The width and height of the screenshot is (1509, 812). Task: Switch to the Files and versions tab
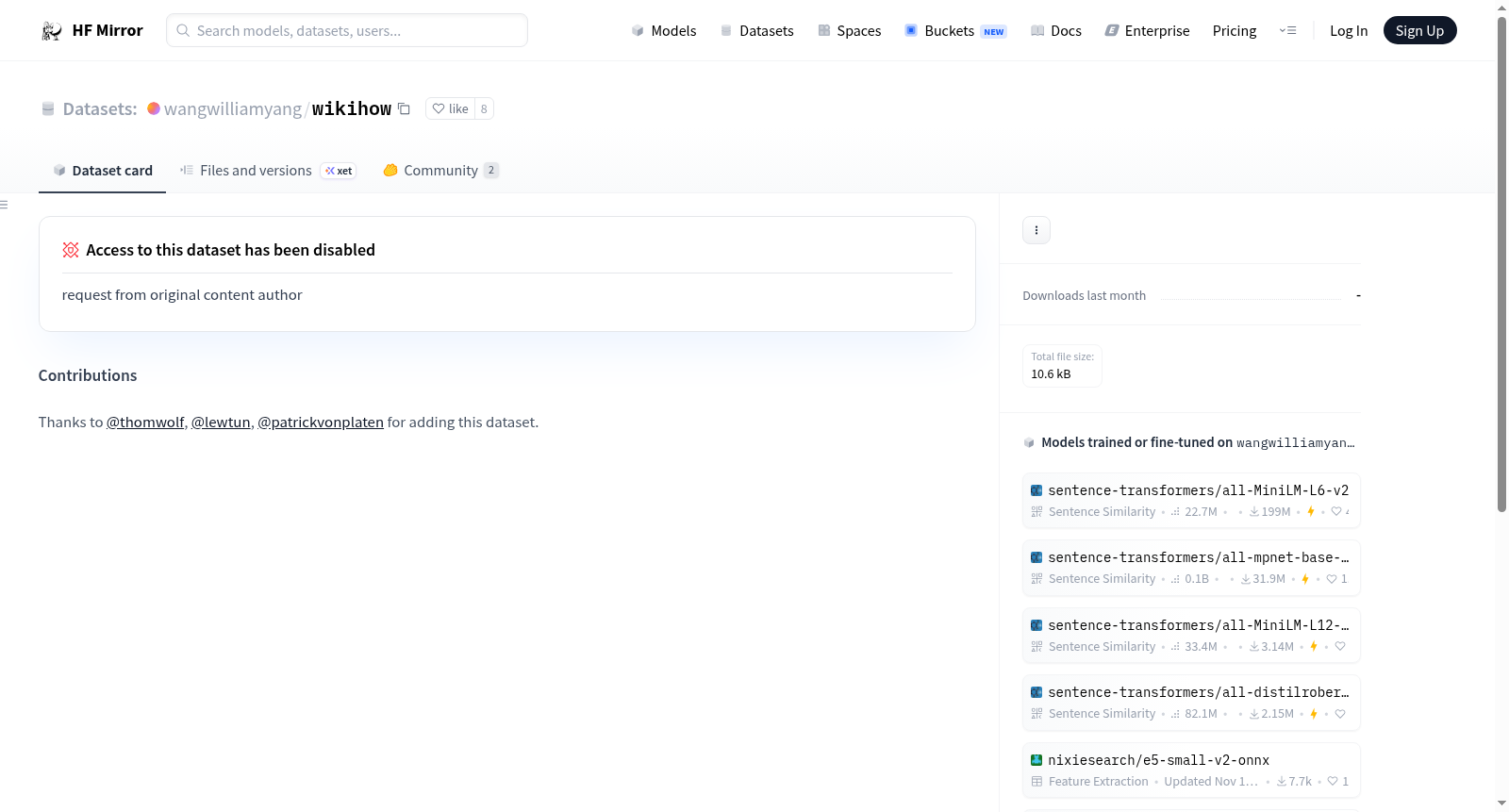(268, 171)
